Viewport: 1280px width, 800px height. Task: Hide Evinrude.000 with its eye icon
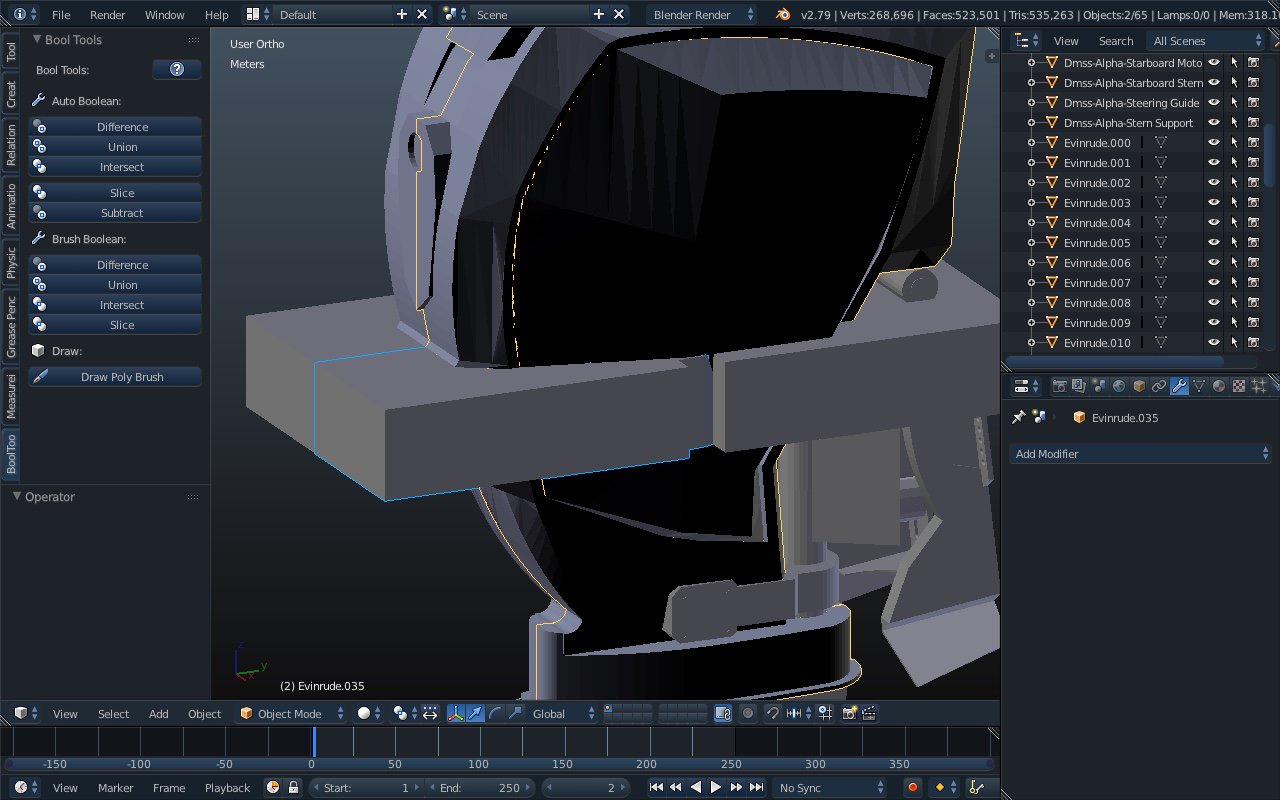click(x=1214, y=142)
